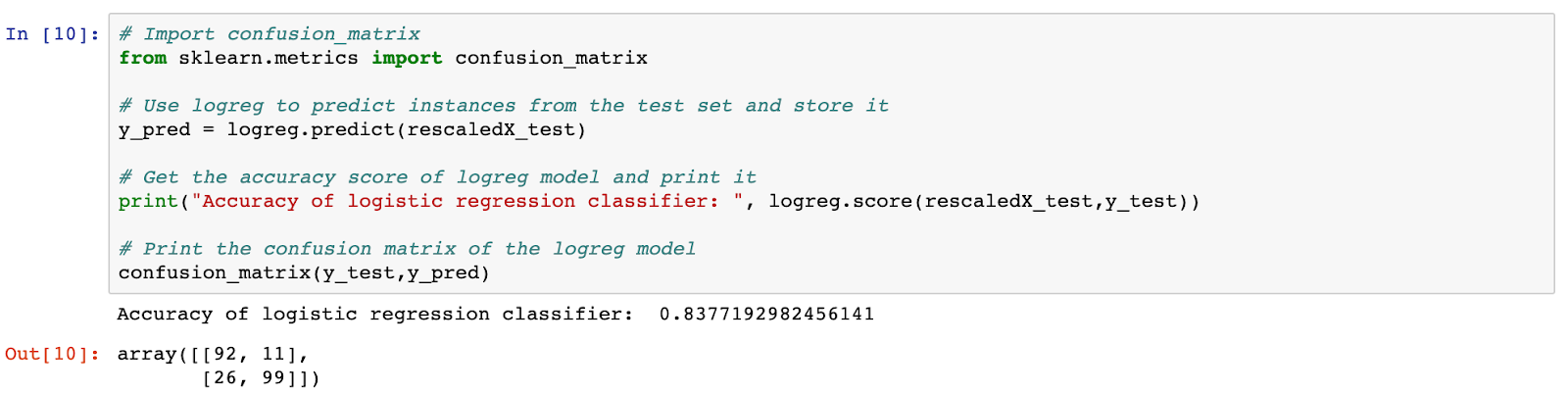
Task: Click the Out[10] output prompt
Action: pyautogui.click(x=52, y=354)
